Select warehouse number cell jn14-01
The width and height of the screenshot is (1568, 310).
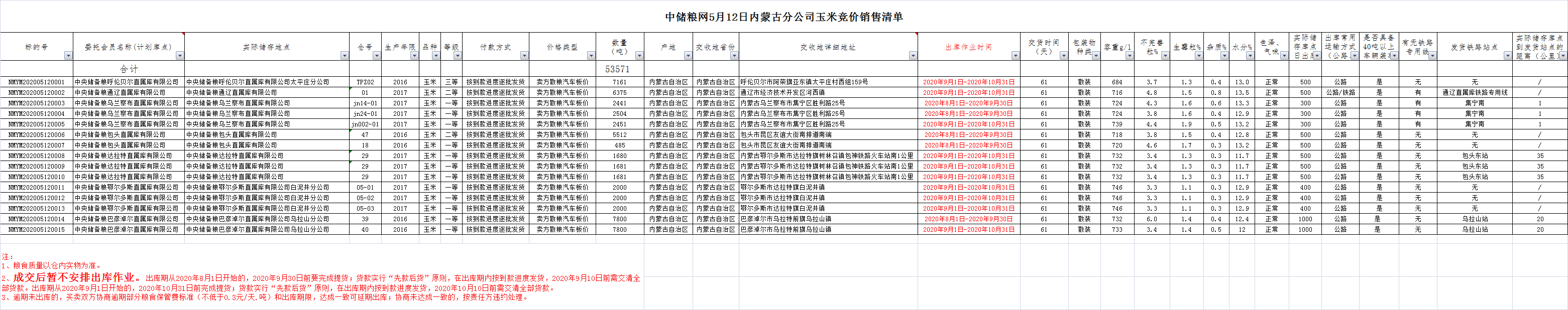(365, 103)
